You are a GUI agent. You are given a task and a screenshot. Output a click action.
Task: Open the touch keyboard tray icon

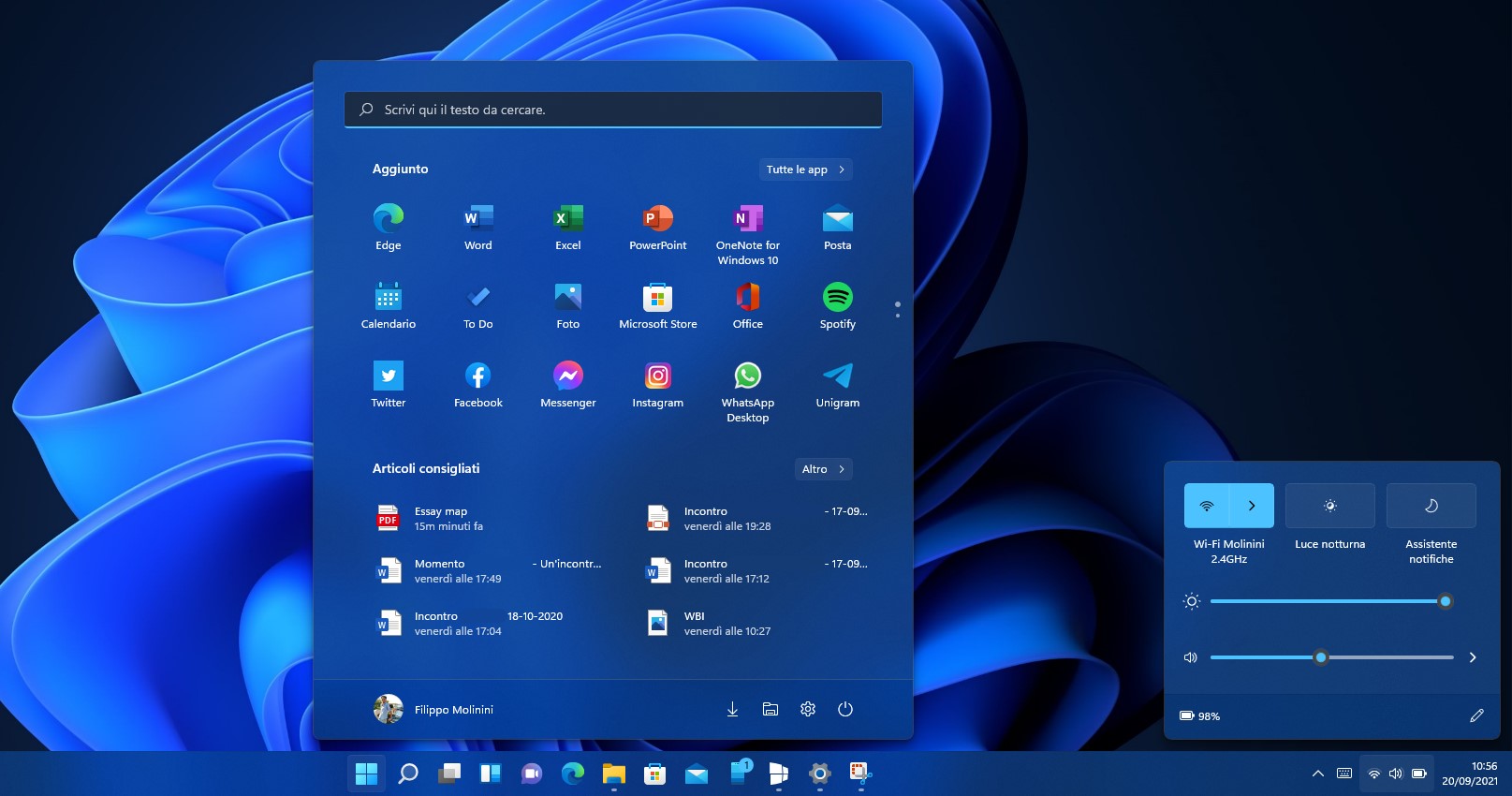point(1344,774)
